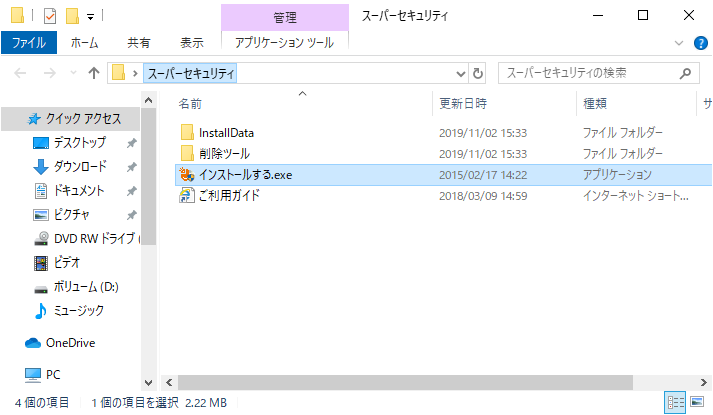Open the Customize Quick Access Toolbar dropdown
This screenshot has width=713, height=415.
[90, 17]
